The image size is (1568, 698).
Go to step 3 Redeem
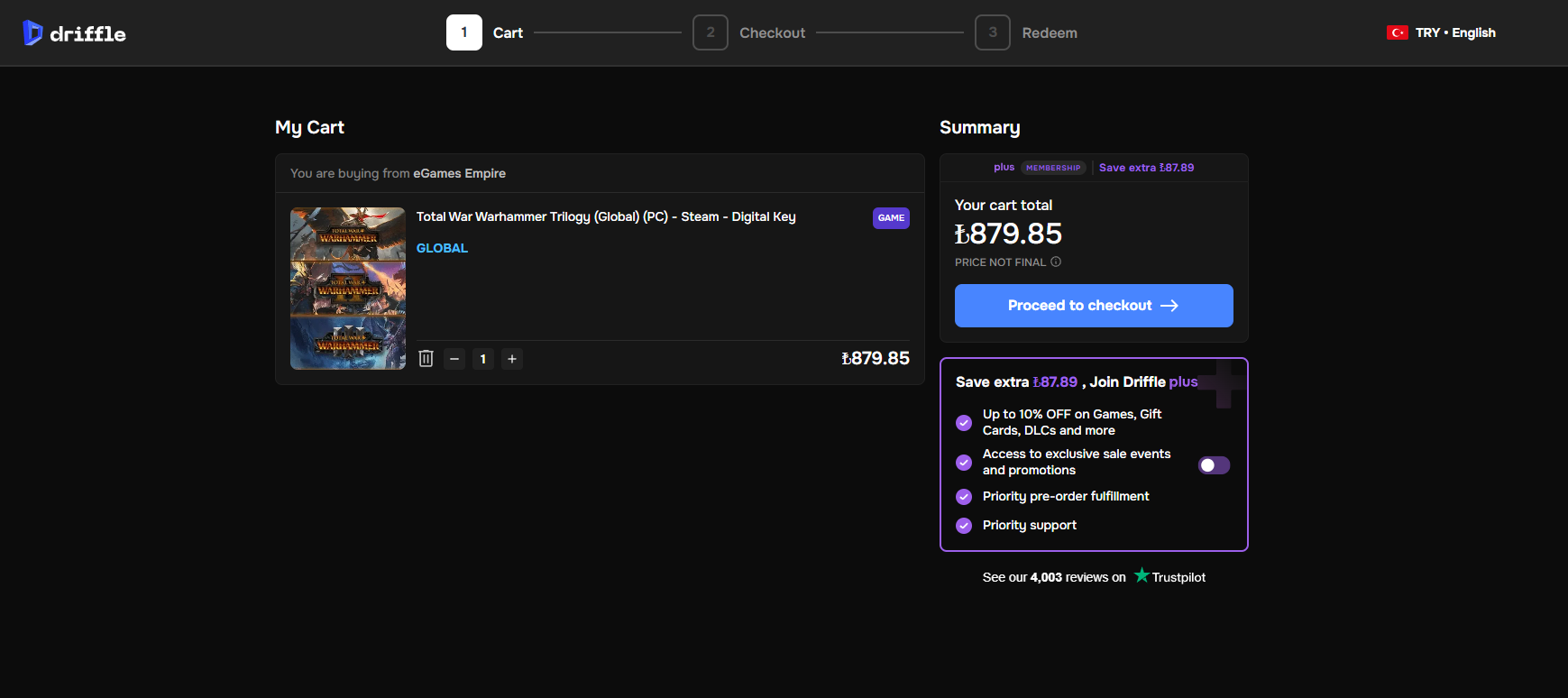pos(1026,32)
